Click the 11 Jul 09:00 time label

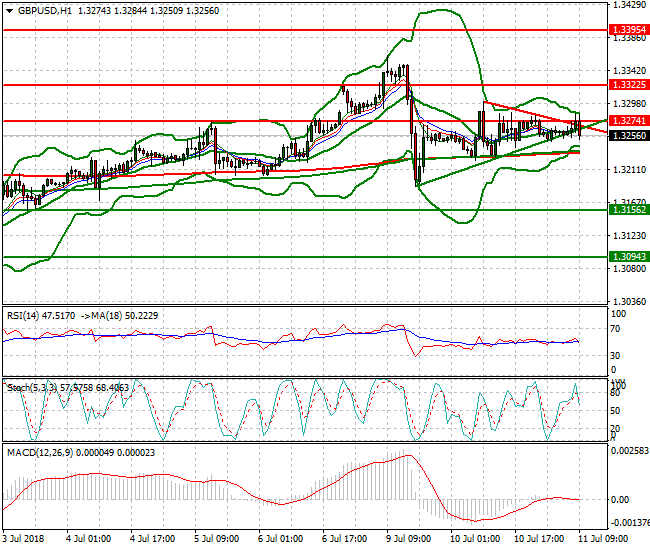(603, 539)
